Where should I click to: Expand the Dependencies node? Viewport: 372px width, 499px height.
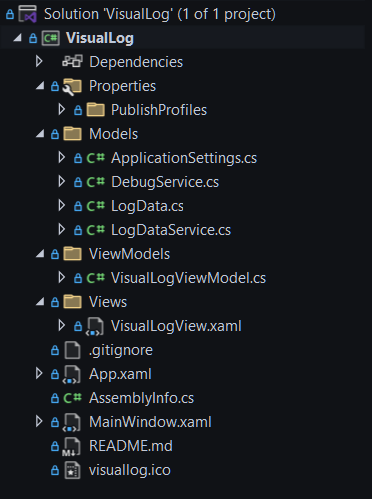(39, 61)
